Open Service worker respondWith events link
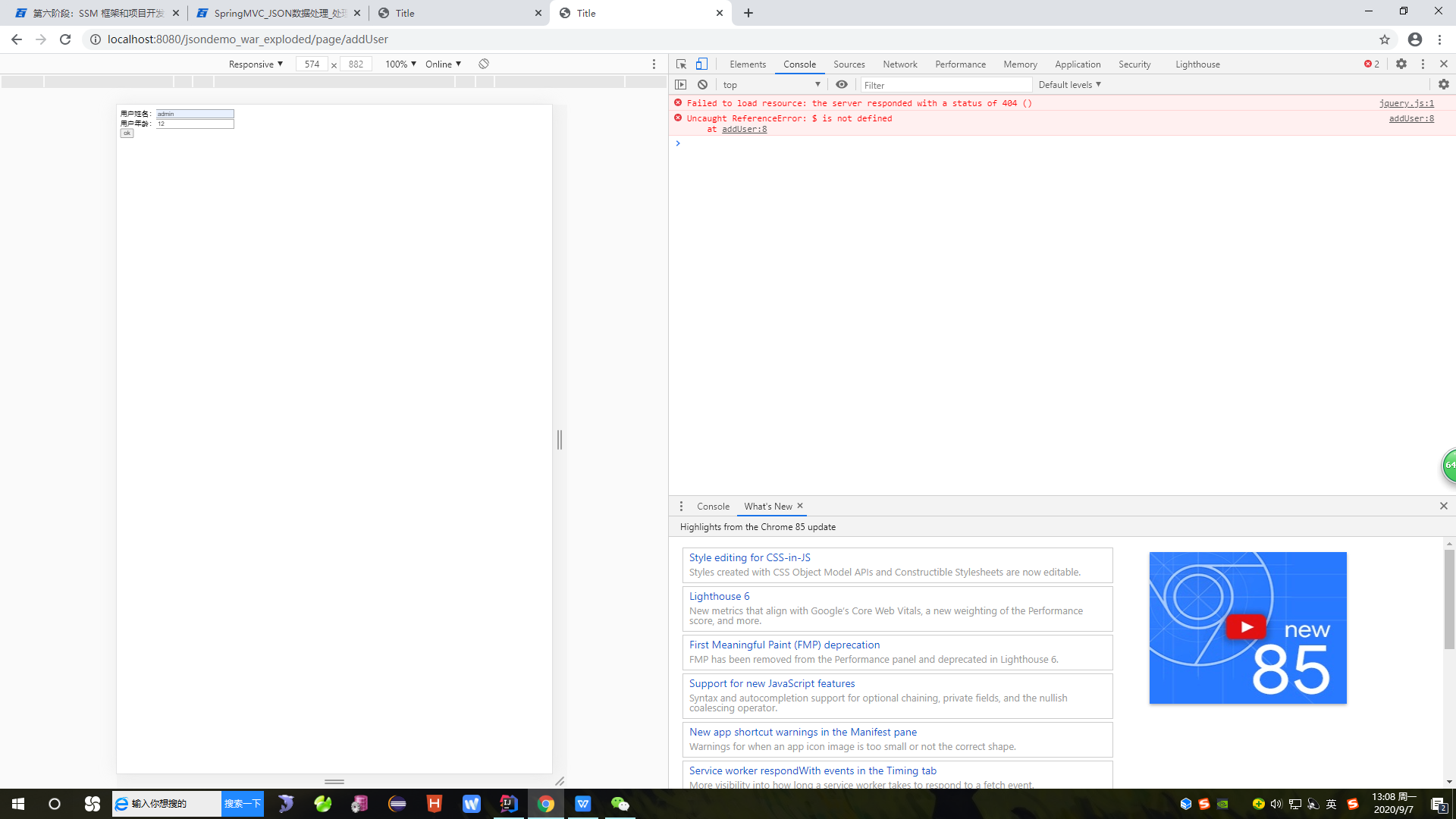The height and width of the screenshot is (819, 1456). [x=812, y=770]
